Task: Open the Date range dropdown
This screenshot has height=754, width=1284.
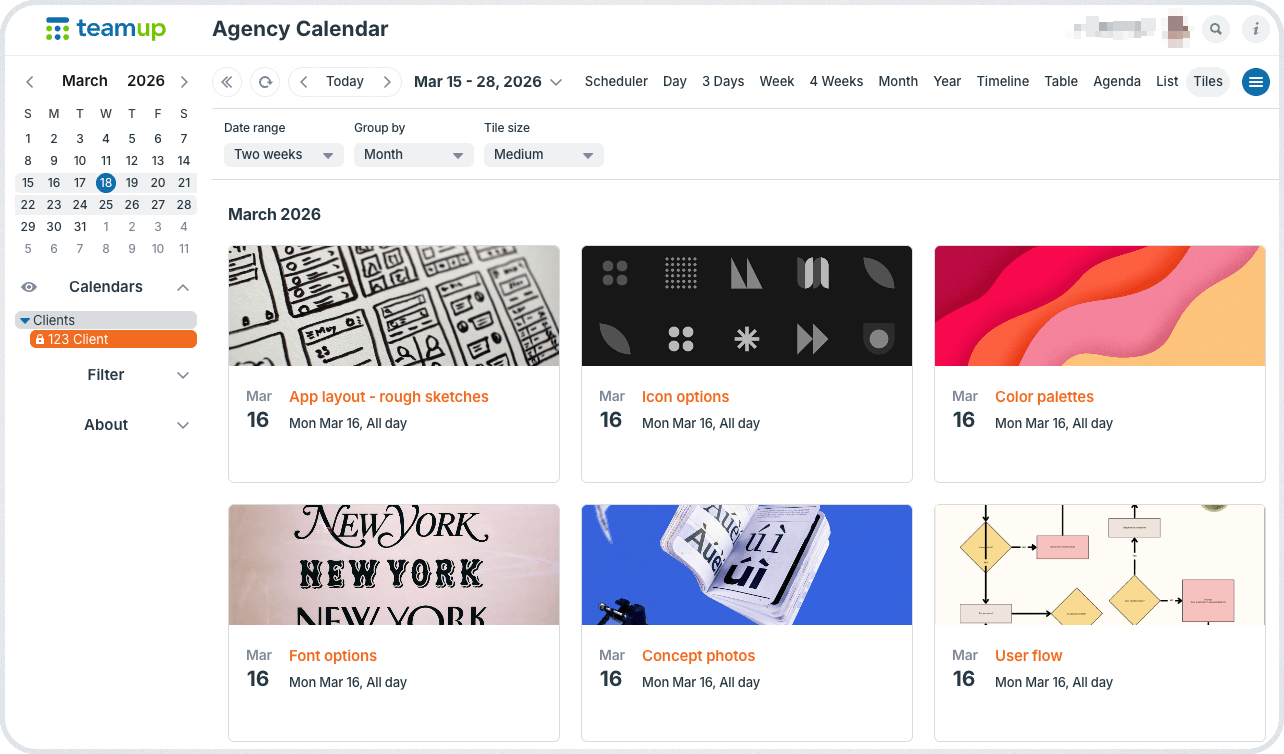Action: [283, 155]
